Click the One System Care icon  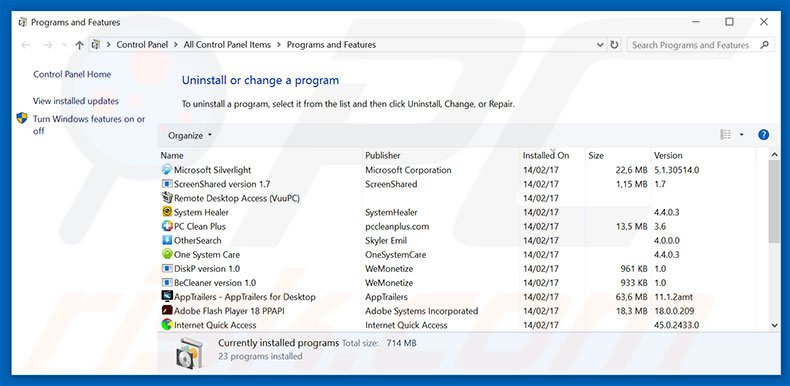pyautogui.click(x=167, y=254)
